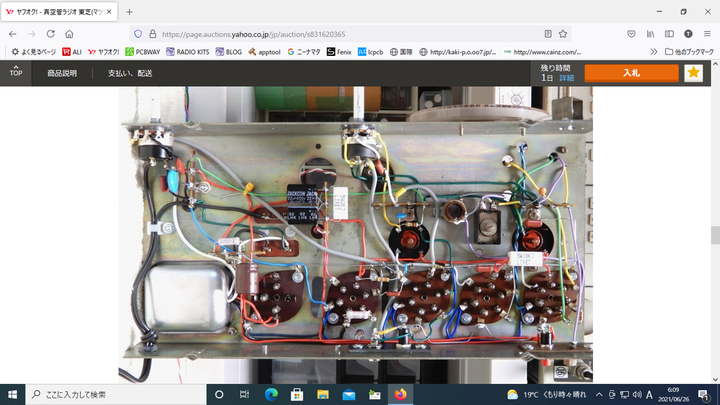The height and width of the screenshot is (405, 720).
Task: Open Microsoft Edge from the taskbar
Action: pos(270,394)
